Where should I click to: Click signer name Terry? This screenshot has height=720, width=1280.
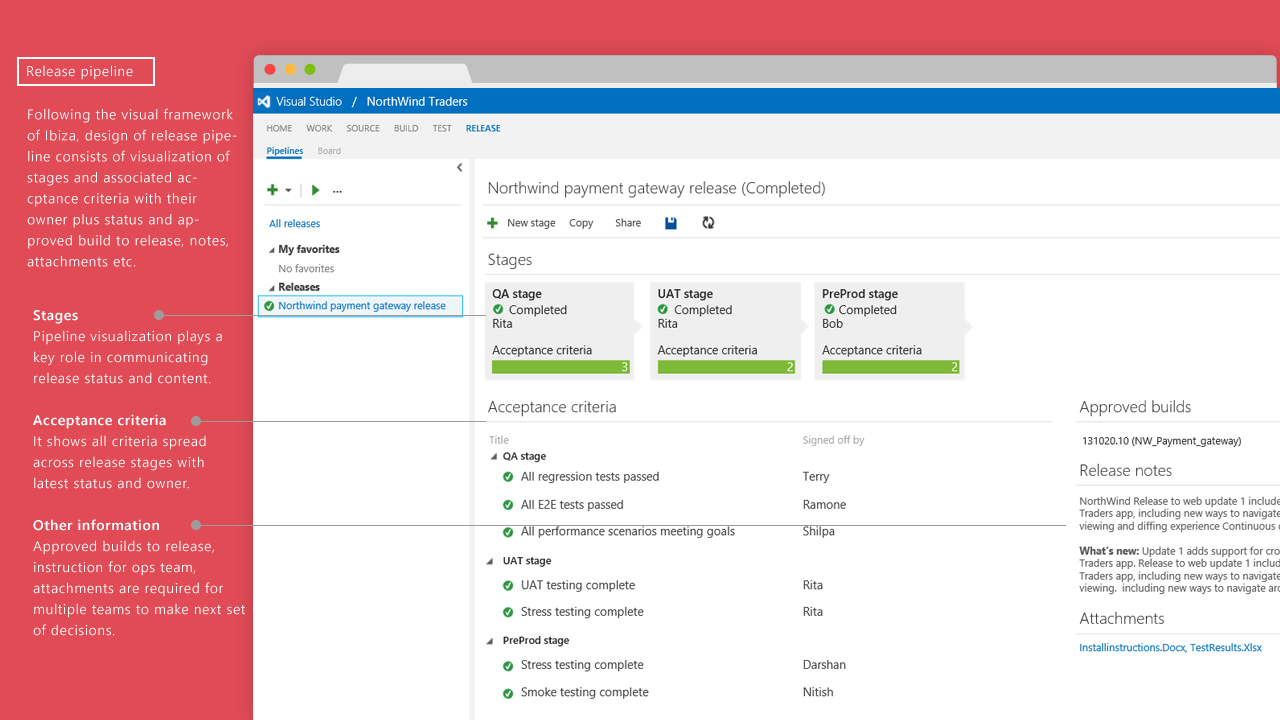pos(816,477)
